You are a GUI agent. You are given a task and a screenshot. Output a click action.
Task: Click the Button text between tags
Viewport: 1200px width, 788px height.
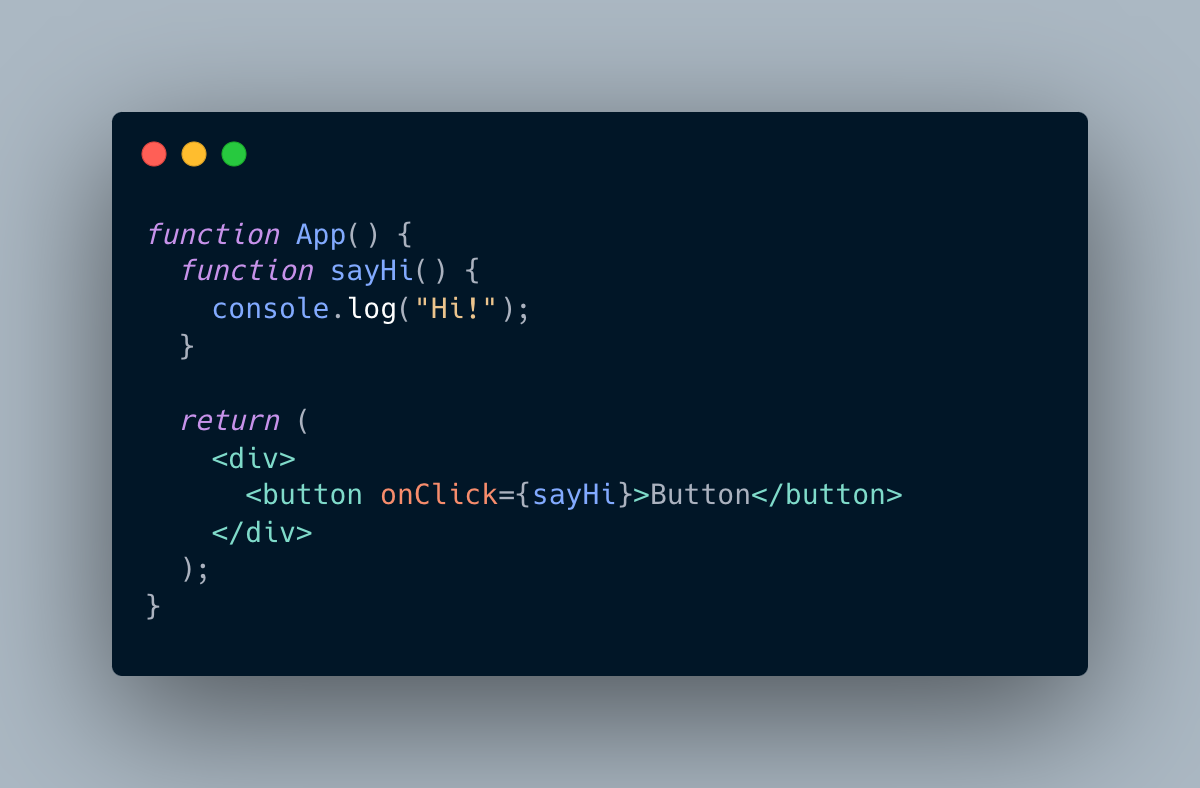[x=700, y=495]
